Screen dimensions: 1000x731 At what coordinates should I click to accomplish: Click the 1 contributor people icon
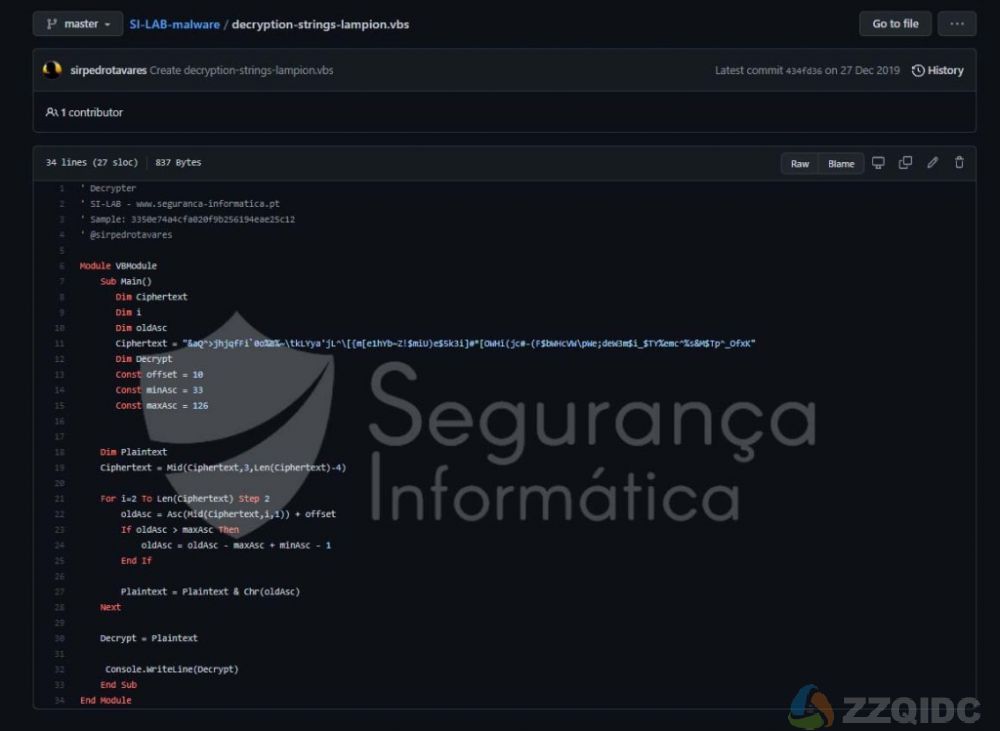coord(52,112)
